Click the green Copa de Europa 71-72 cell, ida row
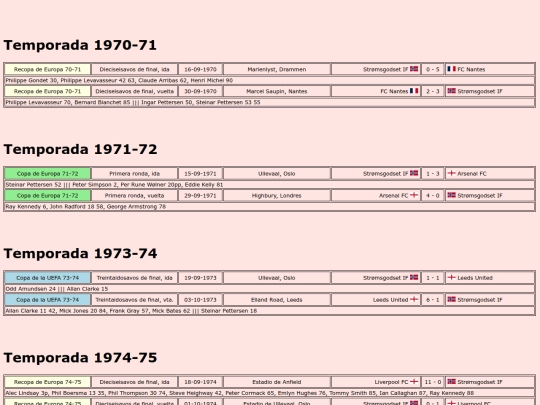Viewport: 540px width, 405px height. click(48, 174)
